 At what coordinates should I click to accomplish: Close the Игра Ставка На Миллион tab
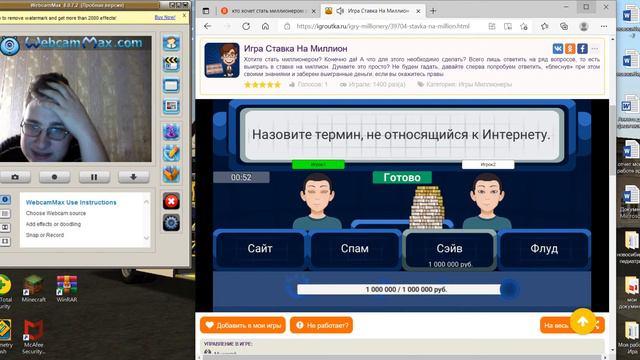tap(418, 11)
